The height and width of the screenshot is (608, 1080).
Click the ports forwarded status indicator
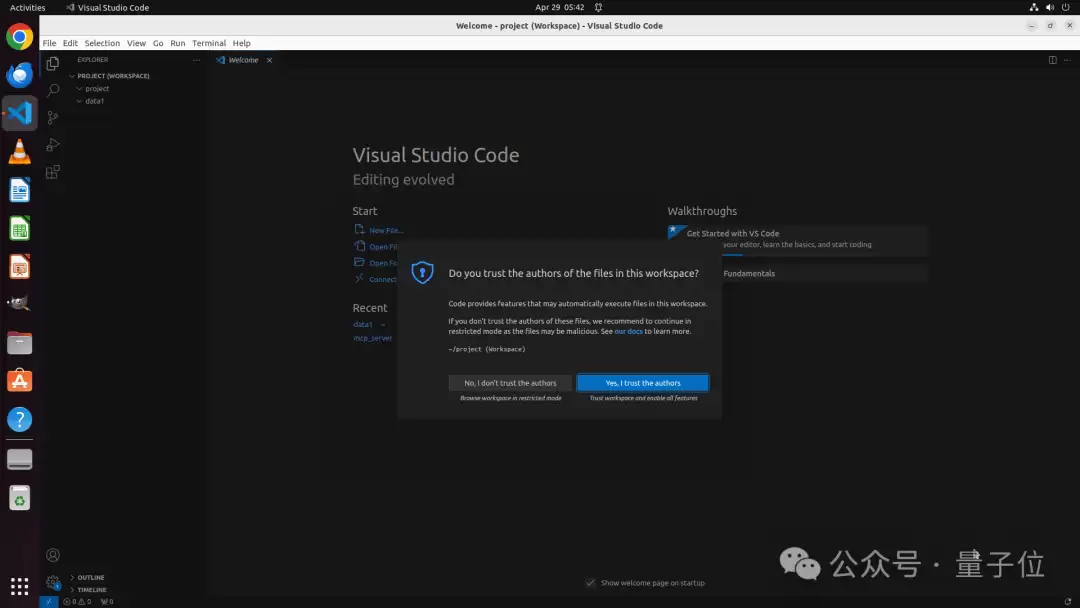point(107,602)
